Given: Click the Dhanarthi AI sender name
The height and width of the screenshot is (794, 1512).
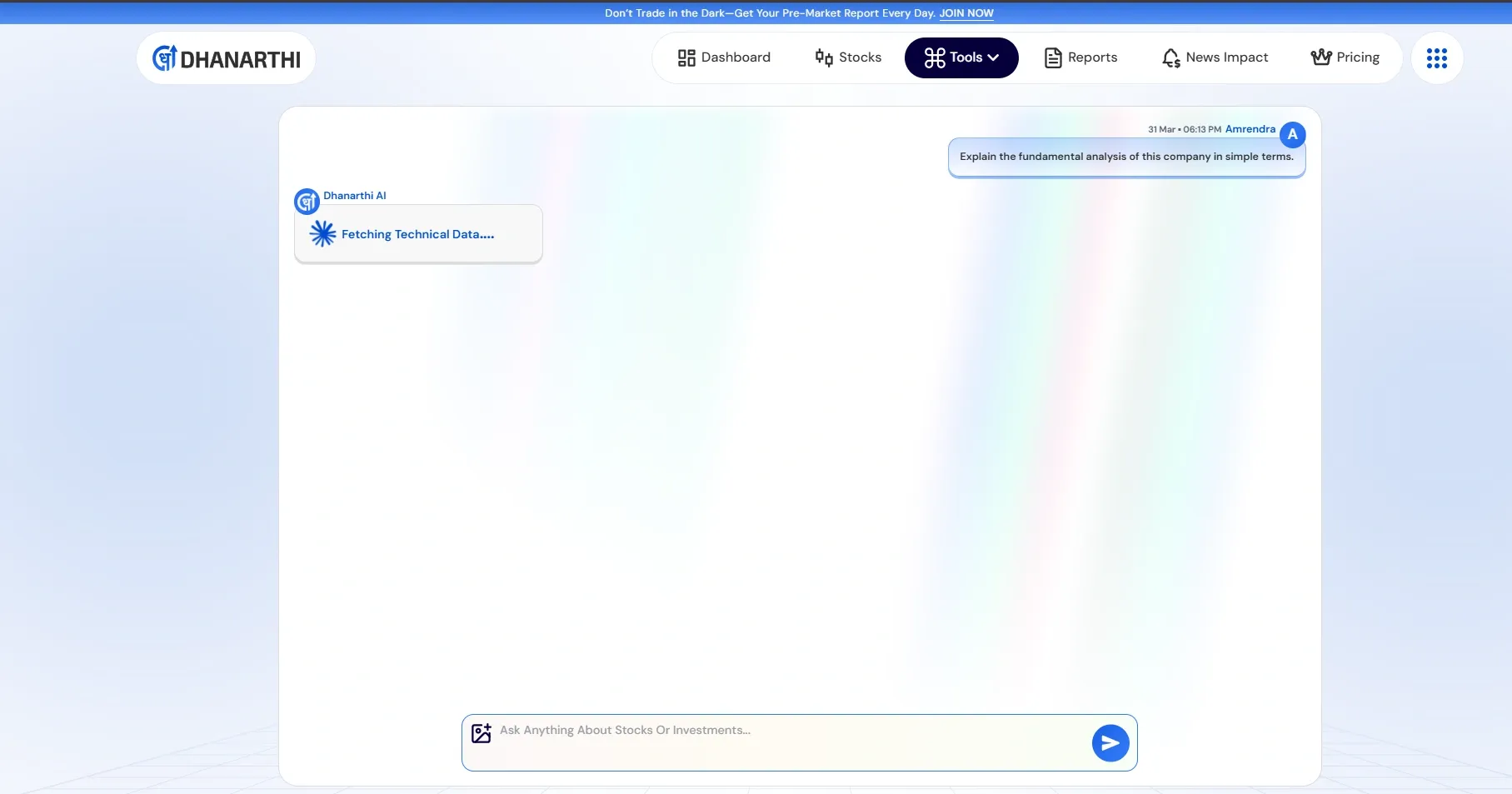Looking at the screenshot, I should [354, 196].
